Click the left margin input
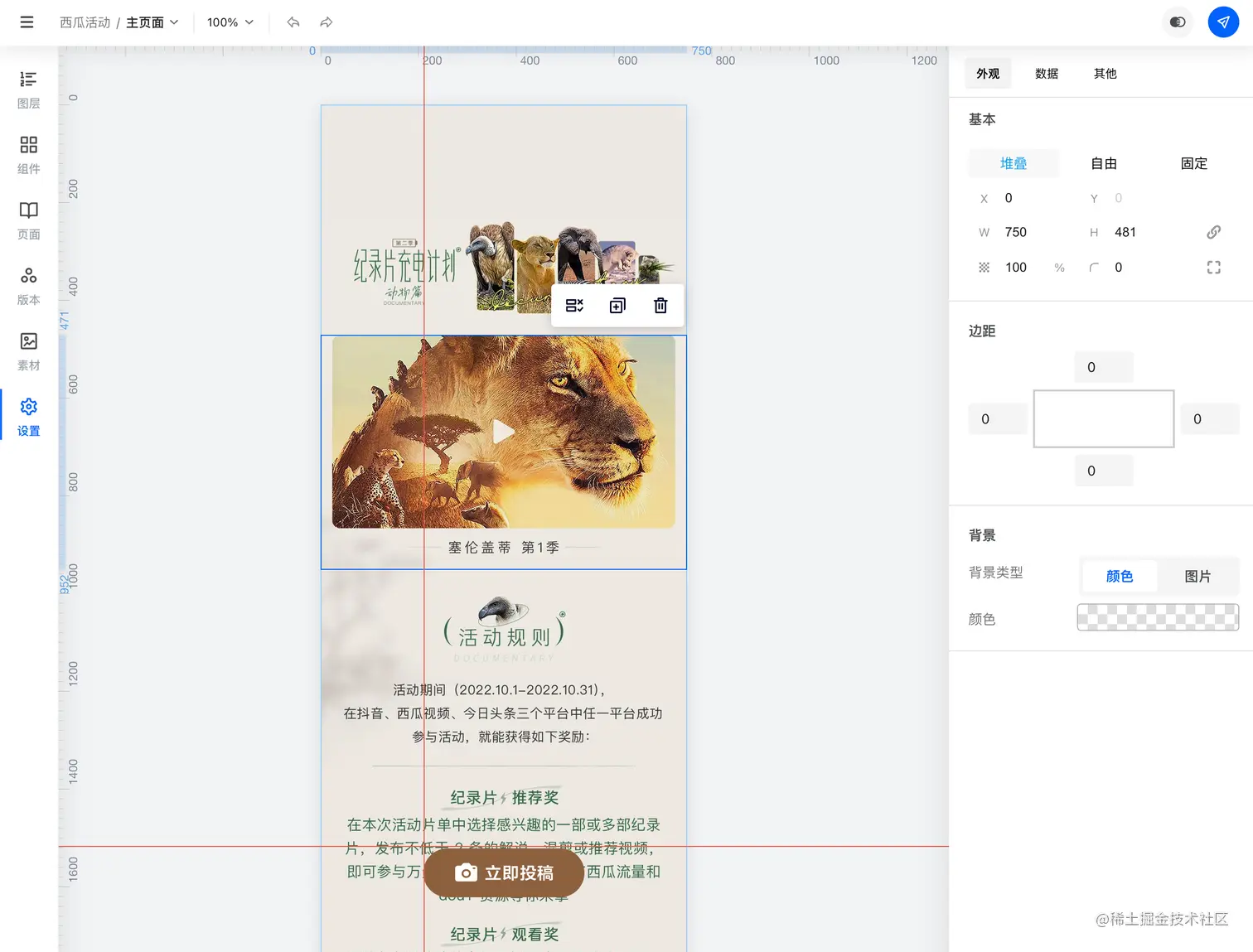 click(998, 419)
